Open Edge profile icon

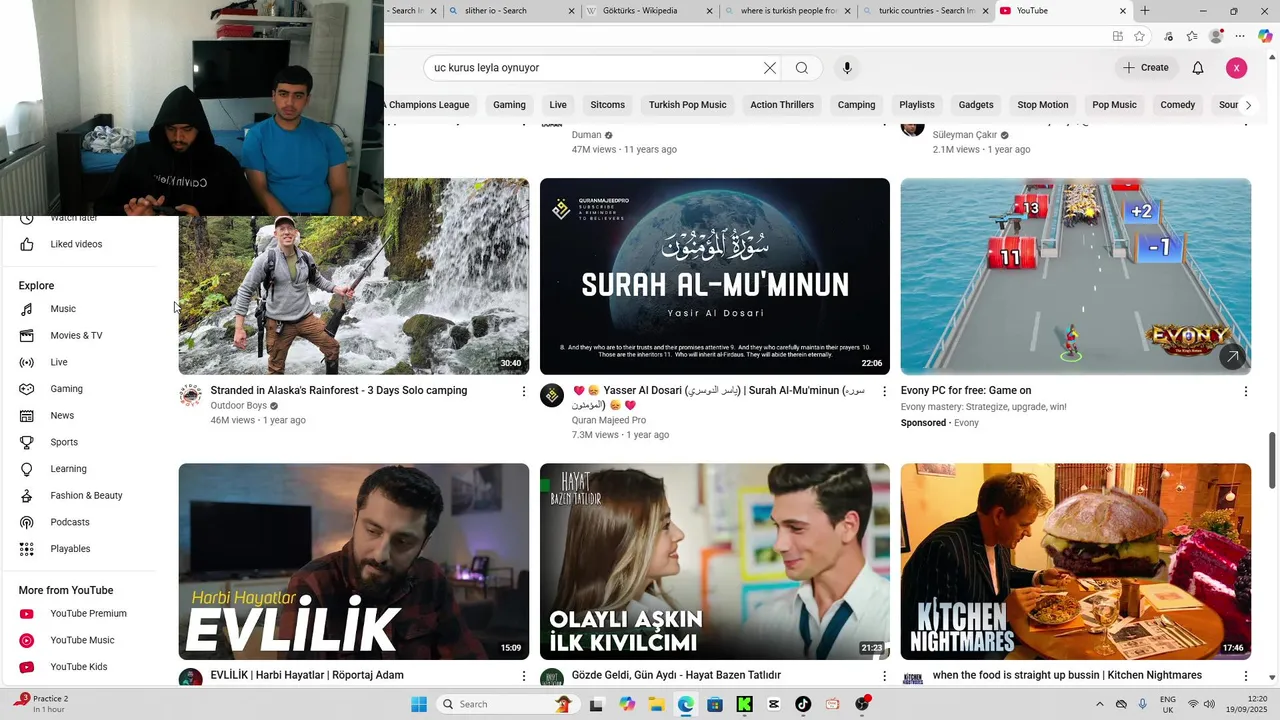[1216, 36]
